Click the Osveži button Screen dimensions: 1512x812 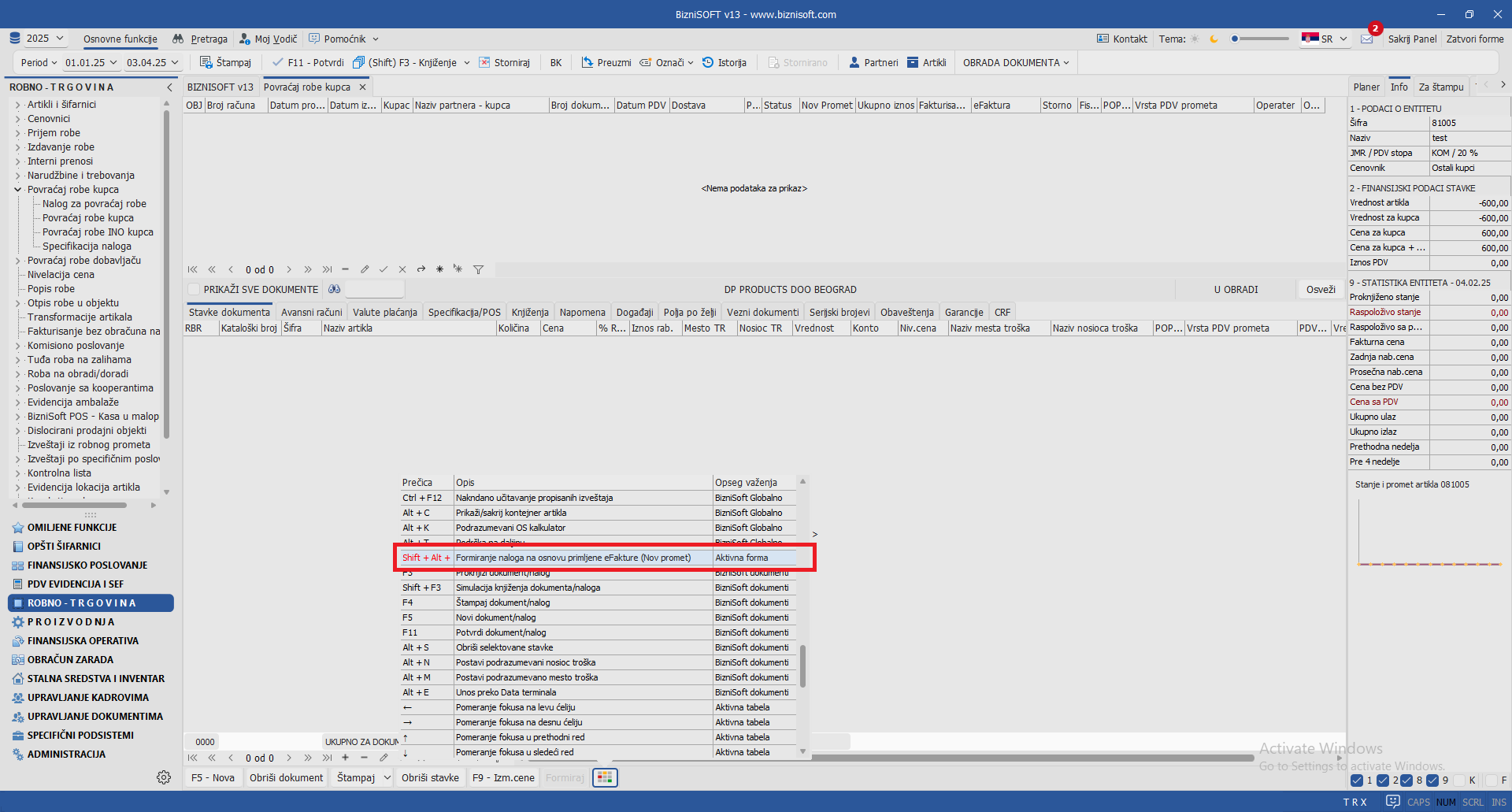tap(1321, 289)
